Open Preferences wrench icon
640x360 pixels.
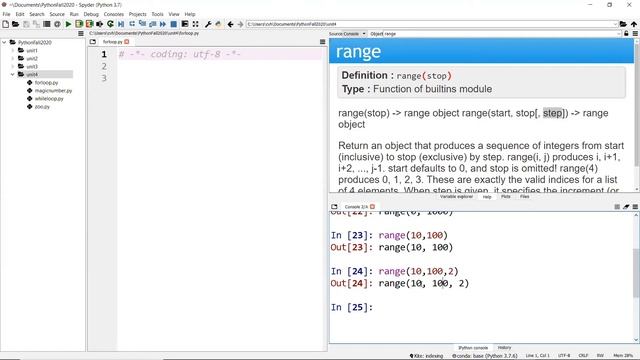coord(208,24)
